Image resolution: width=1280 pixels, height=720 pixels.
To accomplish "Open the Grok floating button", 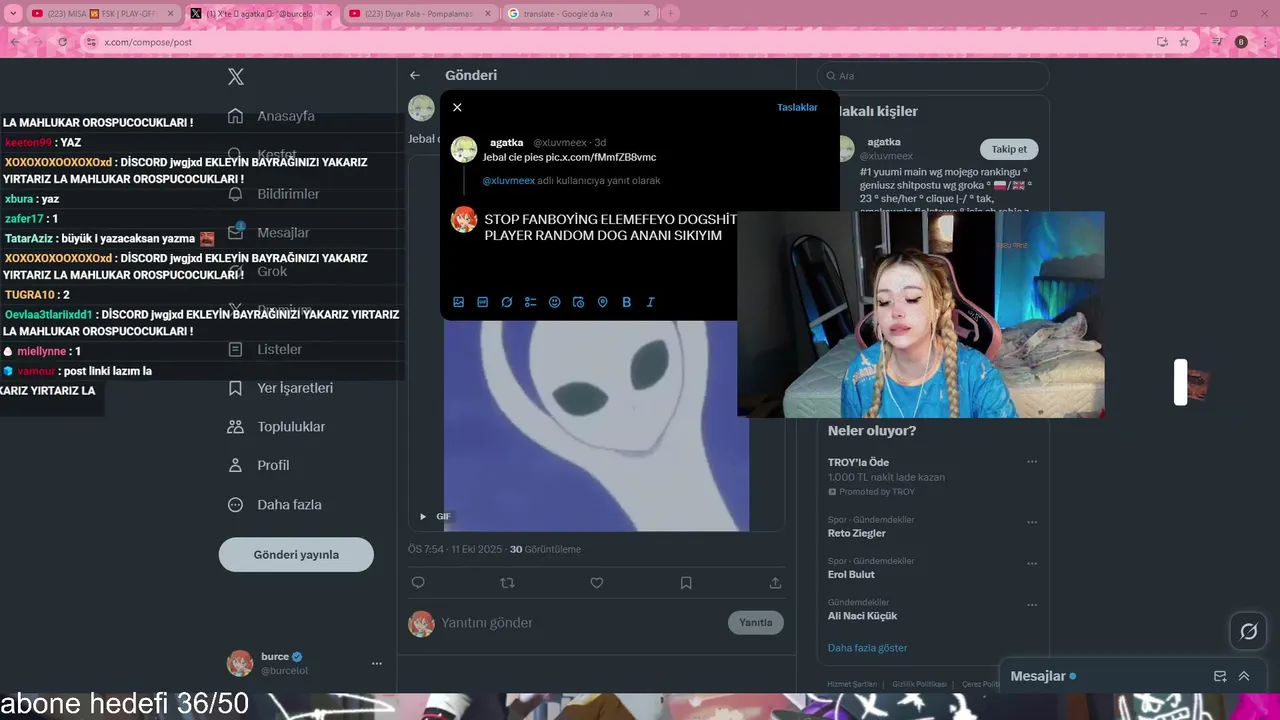I will click(x=1248, y=631).
